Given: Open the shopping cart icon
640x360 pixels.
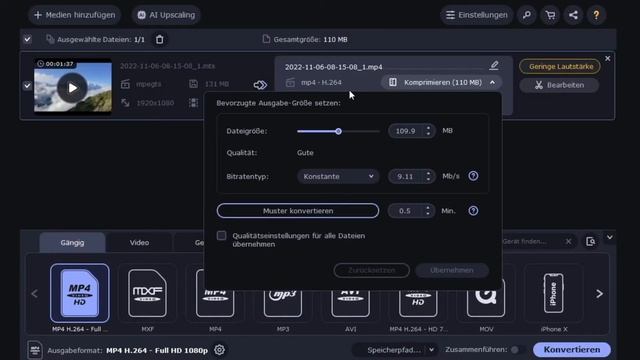Looking at the screenshot, I should pos(550,15).
